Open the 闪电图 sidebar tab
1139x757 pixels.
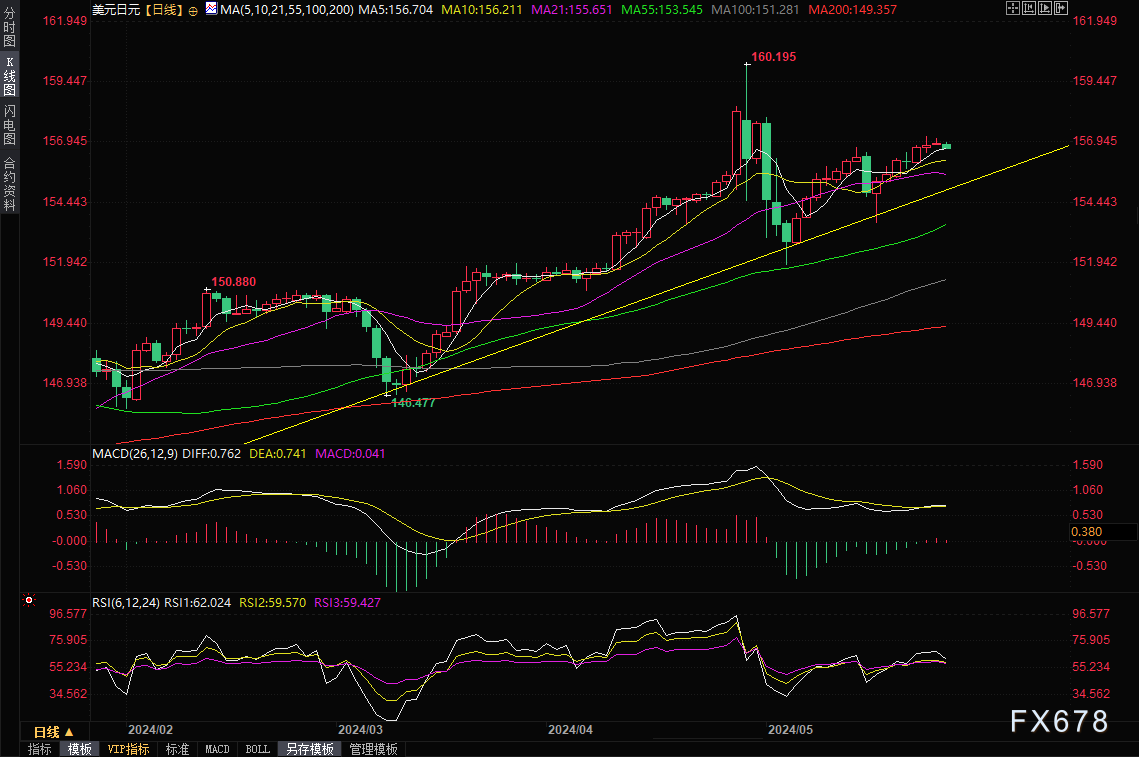tap(9, 126)
